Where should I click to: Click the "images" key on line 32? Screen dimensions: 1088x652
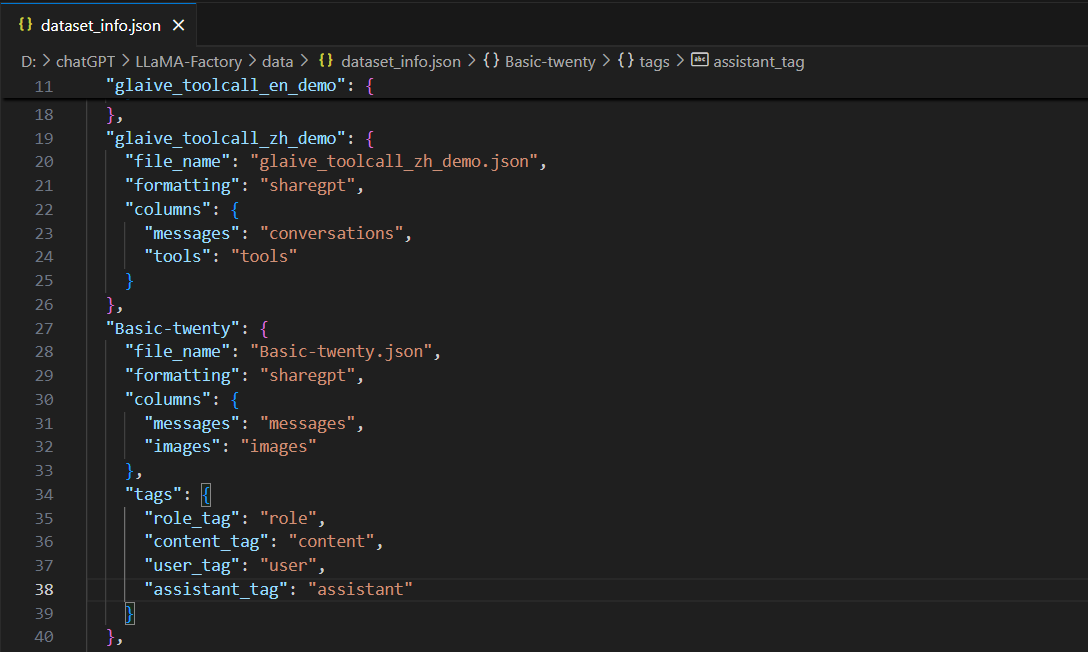click(182, 447)
